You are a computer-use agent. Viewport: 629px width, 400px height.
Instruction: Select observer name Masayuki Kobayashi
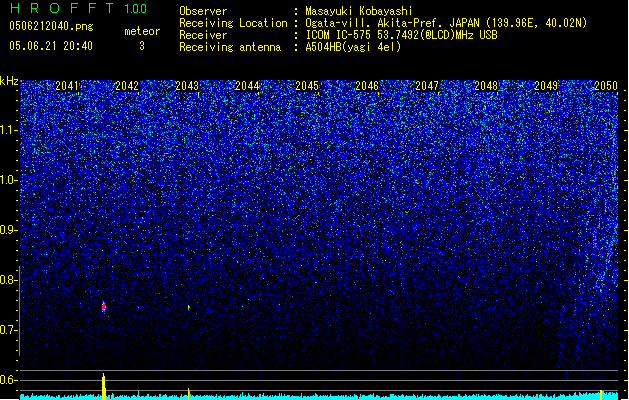coord(359,11)
